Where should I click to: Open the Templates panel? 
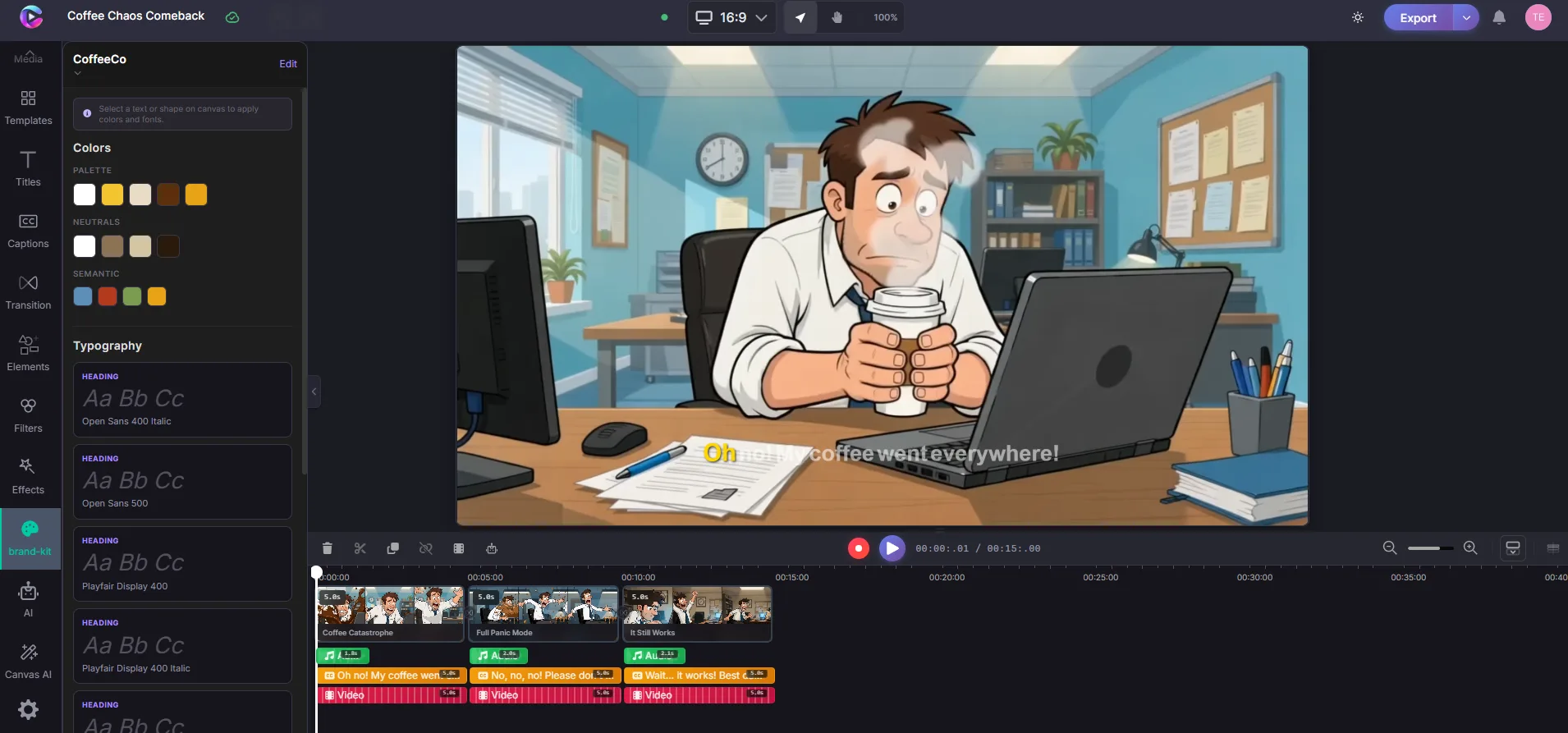[x=28, y=108]
